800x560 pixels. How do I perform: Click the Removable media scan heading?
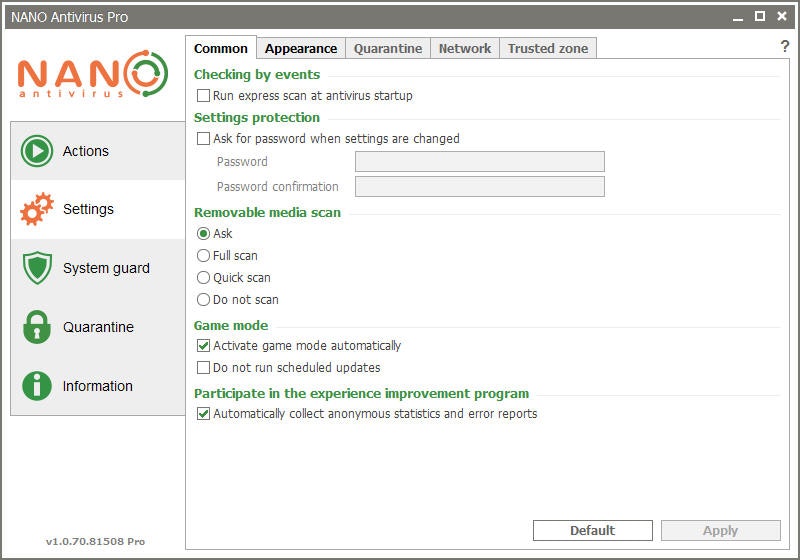pos(267,213)
